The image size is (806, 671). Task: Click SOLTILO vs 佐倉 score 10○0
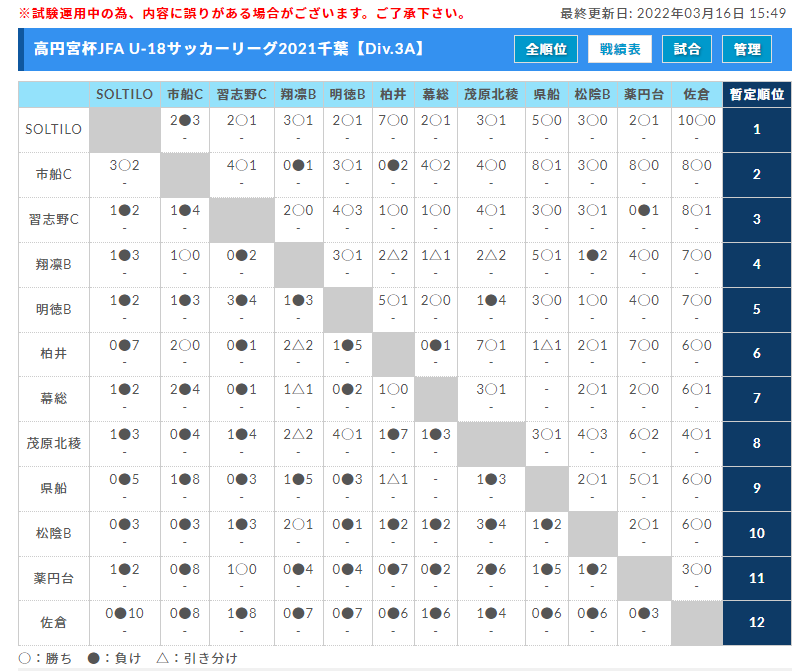(697, 120)
